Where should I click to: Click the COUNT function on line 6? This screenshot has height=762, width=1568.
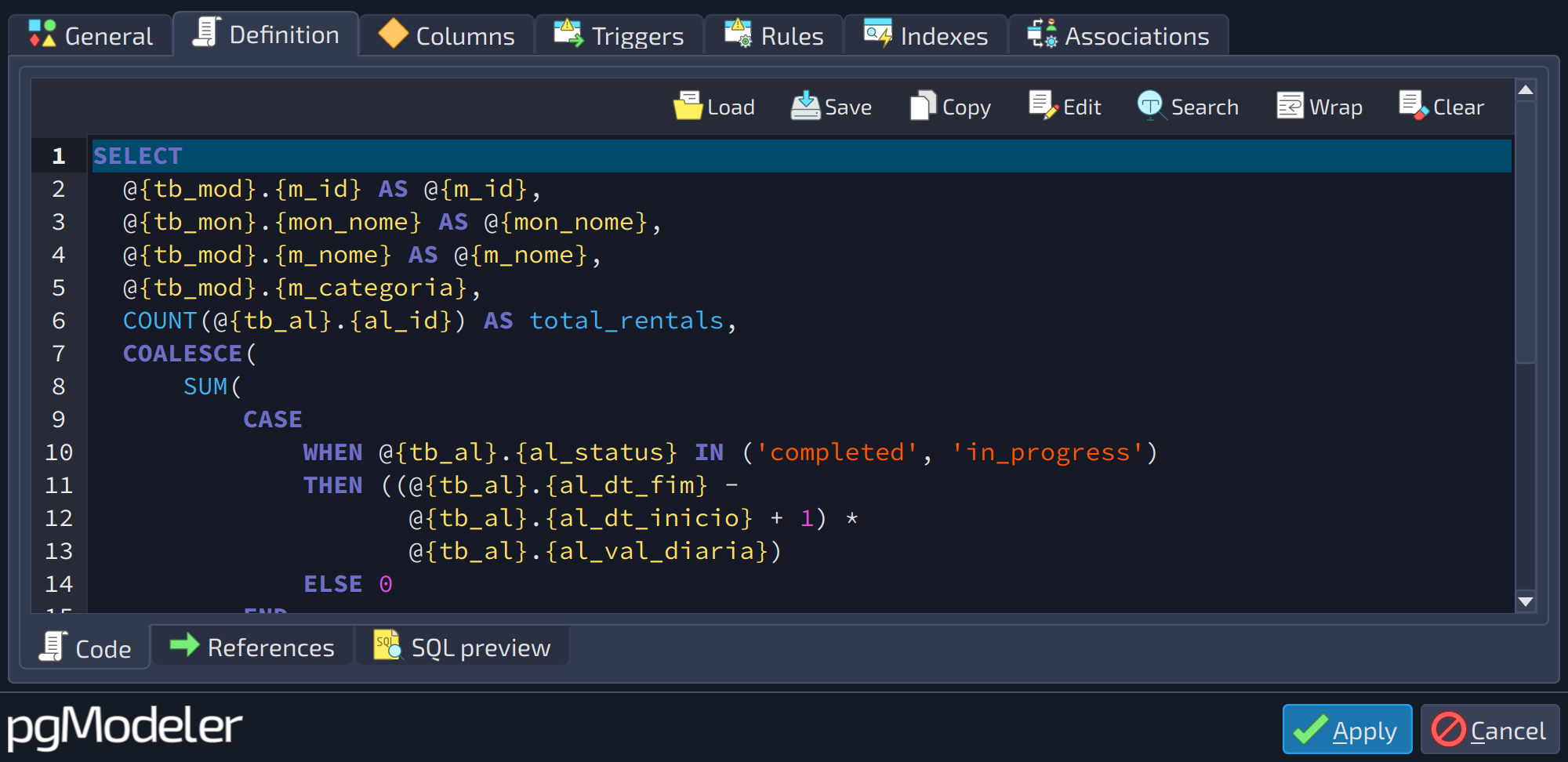pyautogui.click(x=159, y=321)
